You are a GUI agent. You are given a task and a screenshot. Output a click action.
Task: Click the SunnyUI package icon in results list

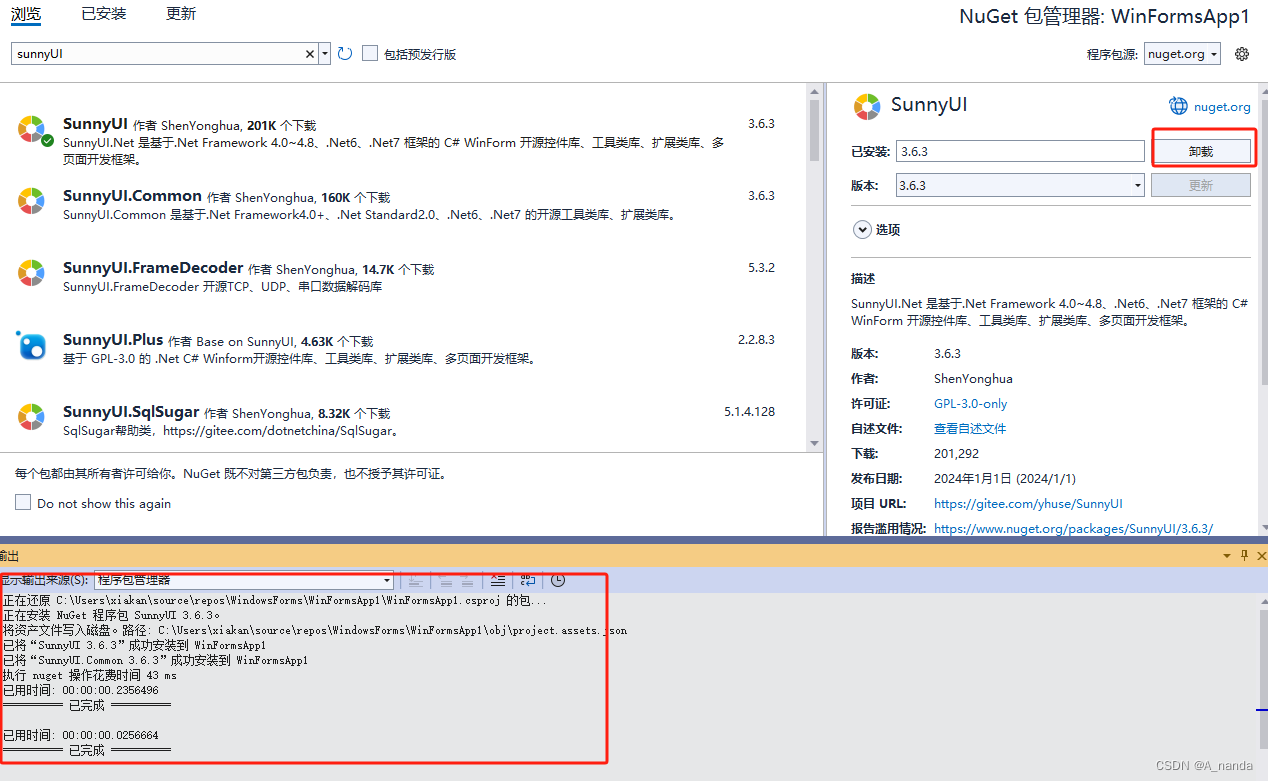[x=32, y=130]
